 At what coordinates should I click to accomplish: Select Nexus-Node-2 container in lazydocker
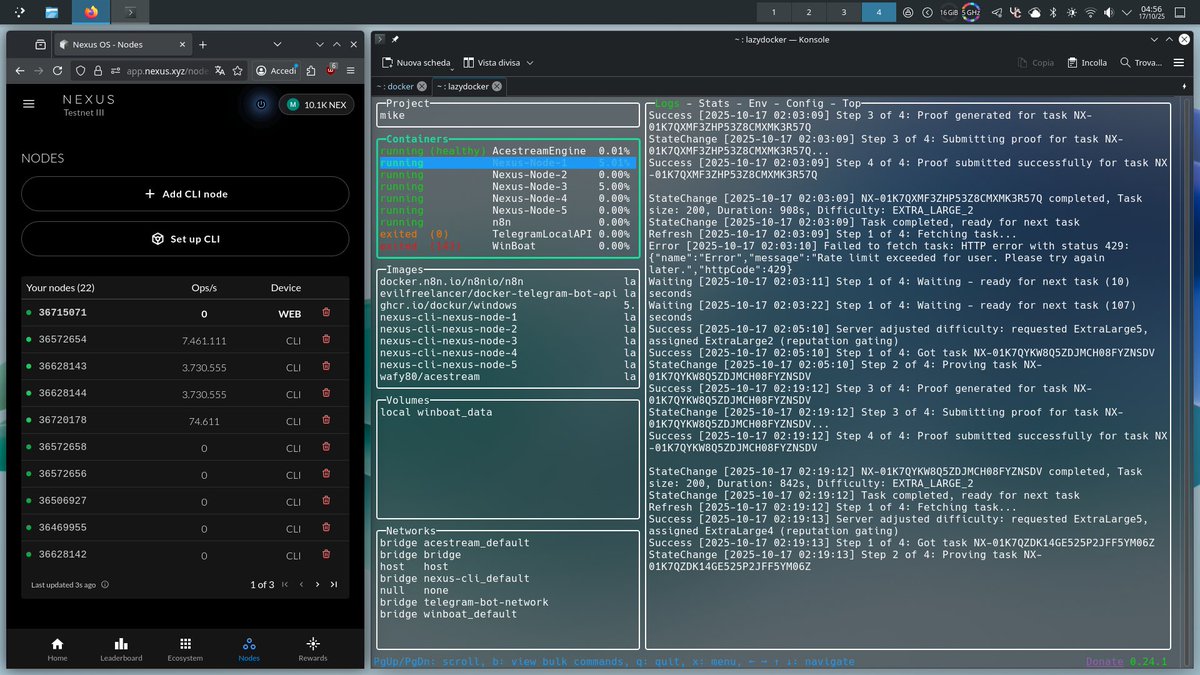click(x=505, y=174)
